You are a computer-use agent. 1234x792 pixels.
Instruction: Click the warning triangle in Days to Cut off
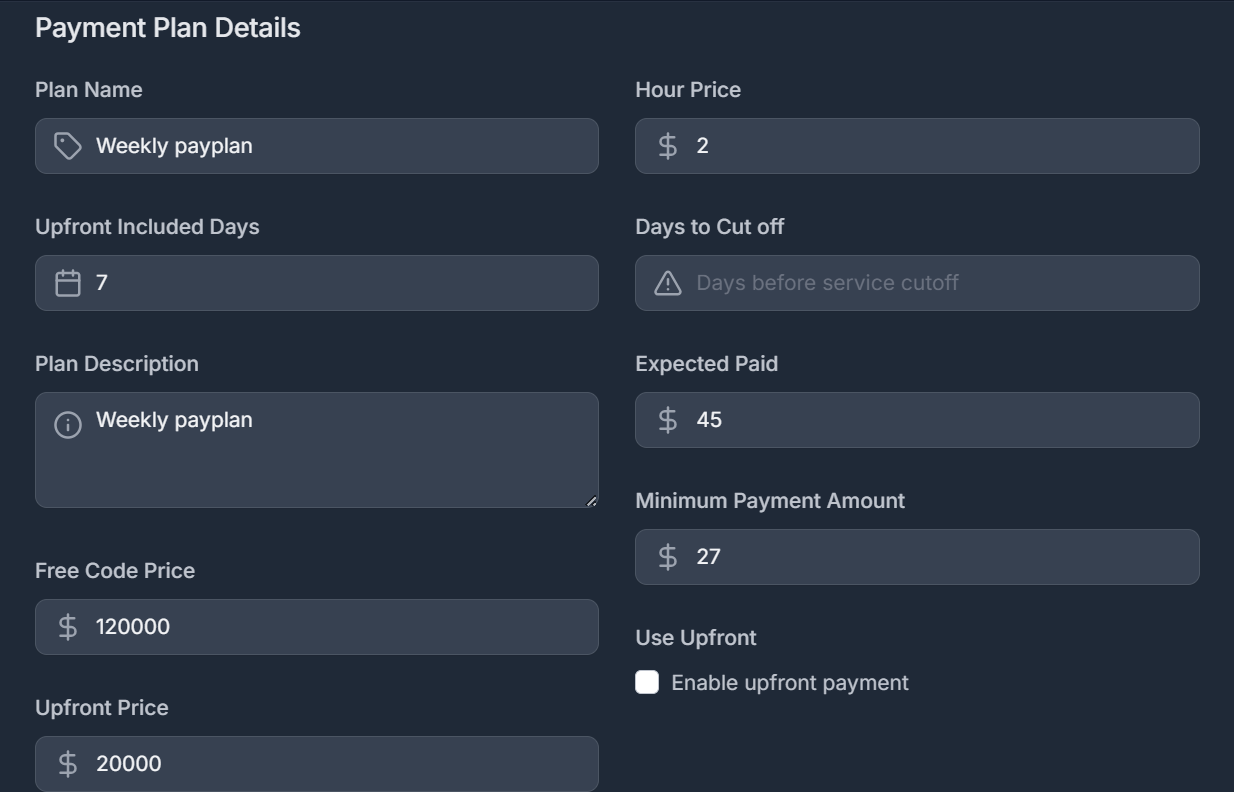coord(667,283)
